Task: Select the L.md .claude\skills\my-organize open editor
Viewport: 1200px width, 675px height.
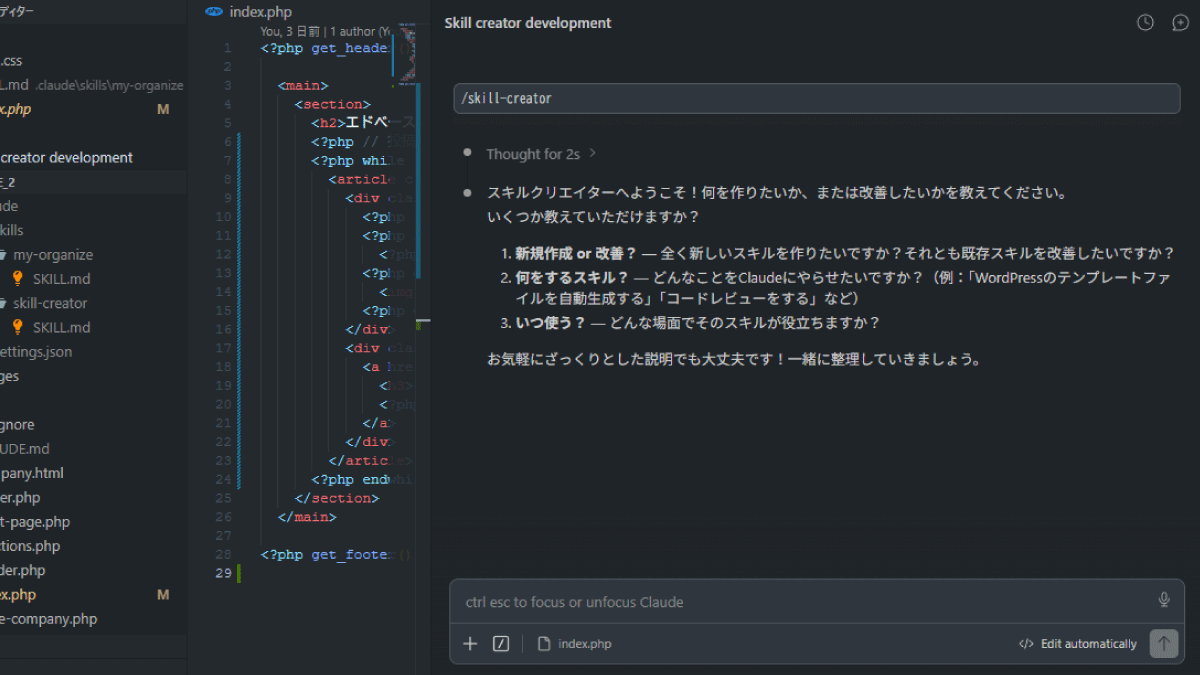Action: point(92,85)
